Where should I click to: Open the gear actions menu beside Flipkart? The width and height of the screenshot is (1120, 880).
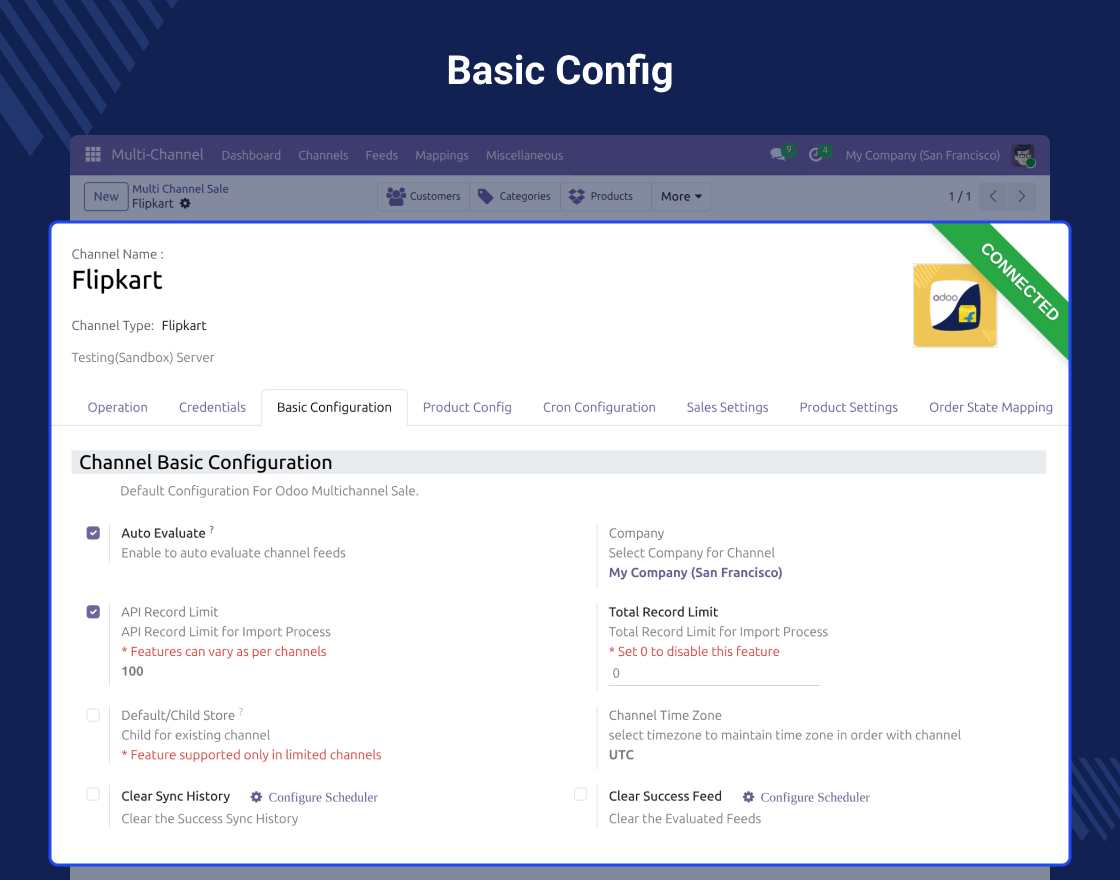click(185, 204)
